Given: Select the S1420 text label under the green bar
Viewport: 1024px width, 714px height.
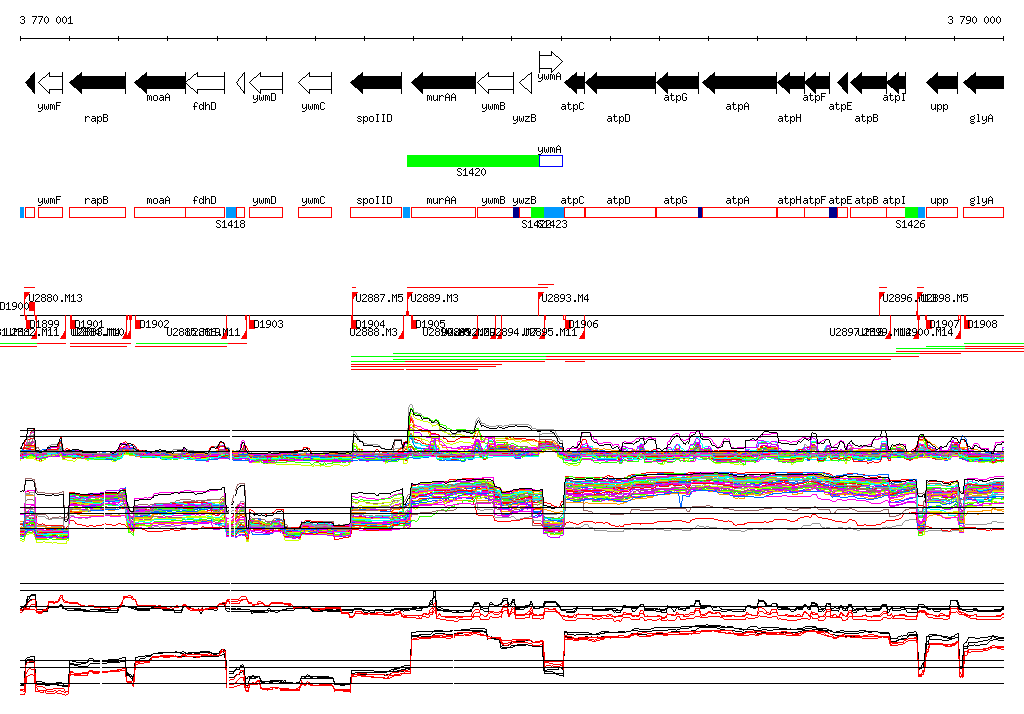Looking at the screenshot, I should (472, 172).
